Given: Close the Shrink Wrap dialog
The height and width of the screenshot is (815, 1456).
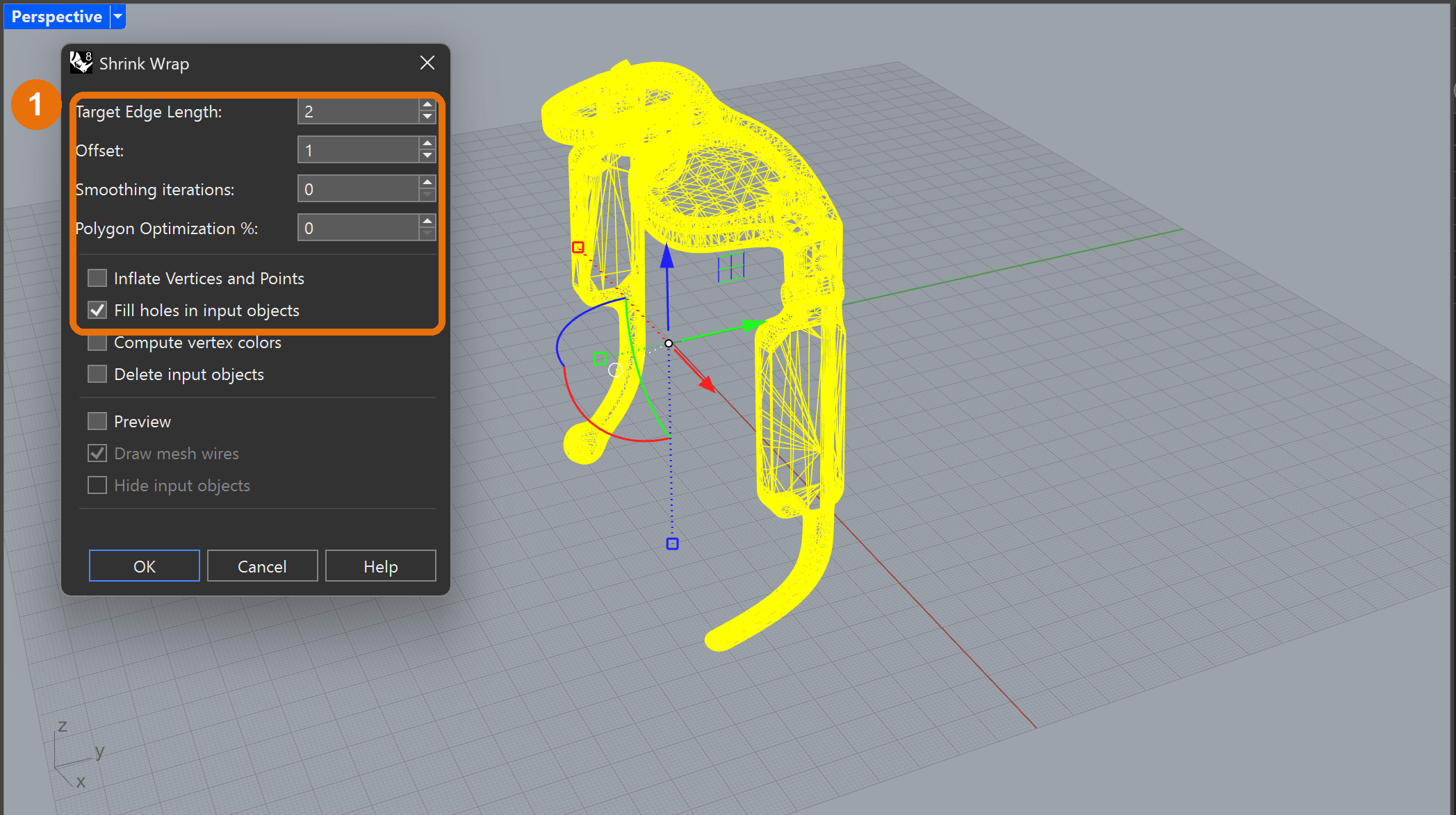Looking at the screenshot, I should [427, 63].
